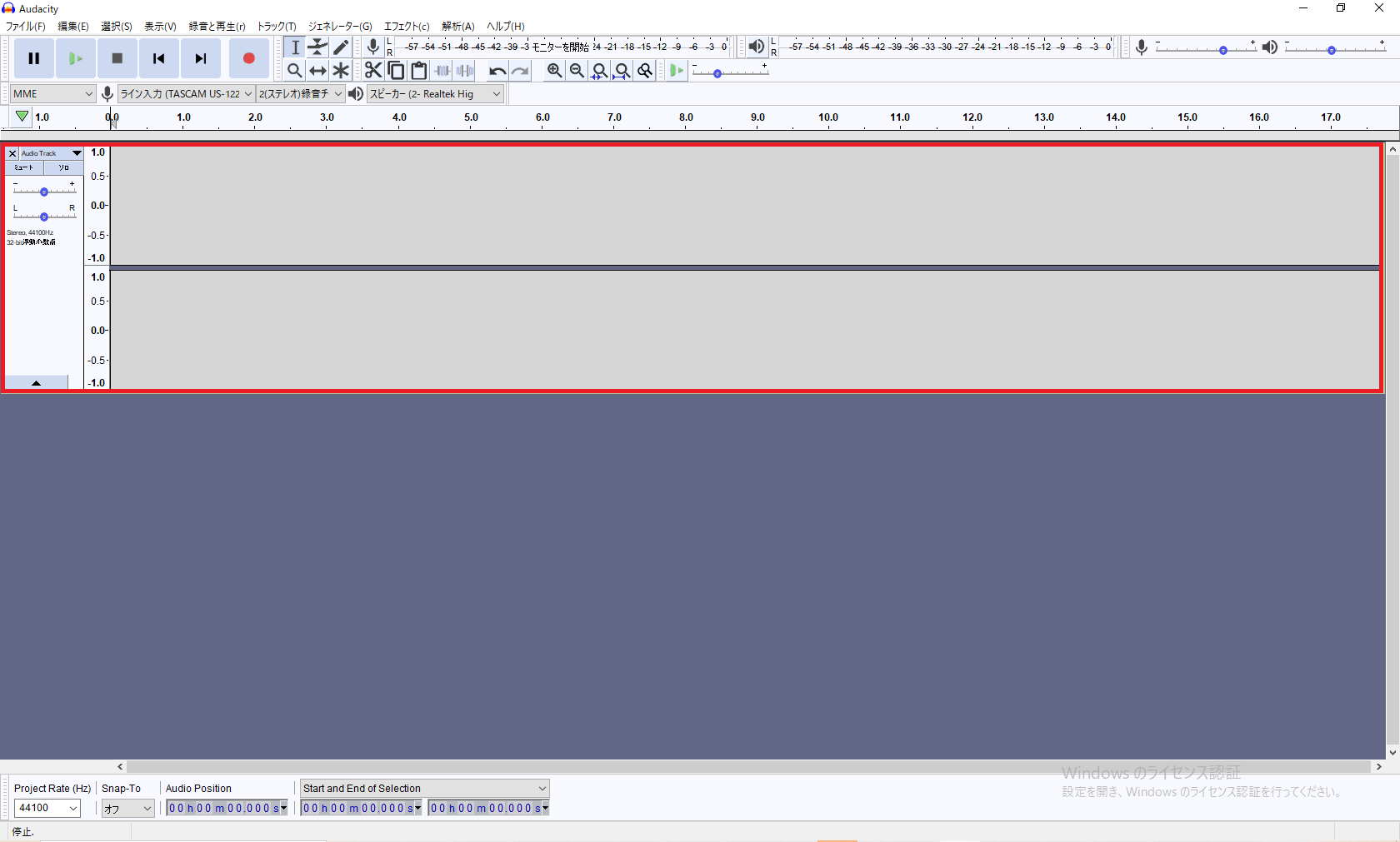Open the エフェクト (Effect) menu
This screenshot has height=842, width=1400.
406,27
